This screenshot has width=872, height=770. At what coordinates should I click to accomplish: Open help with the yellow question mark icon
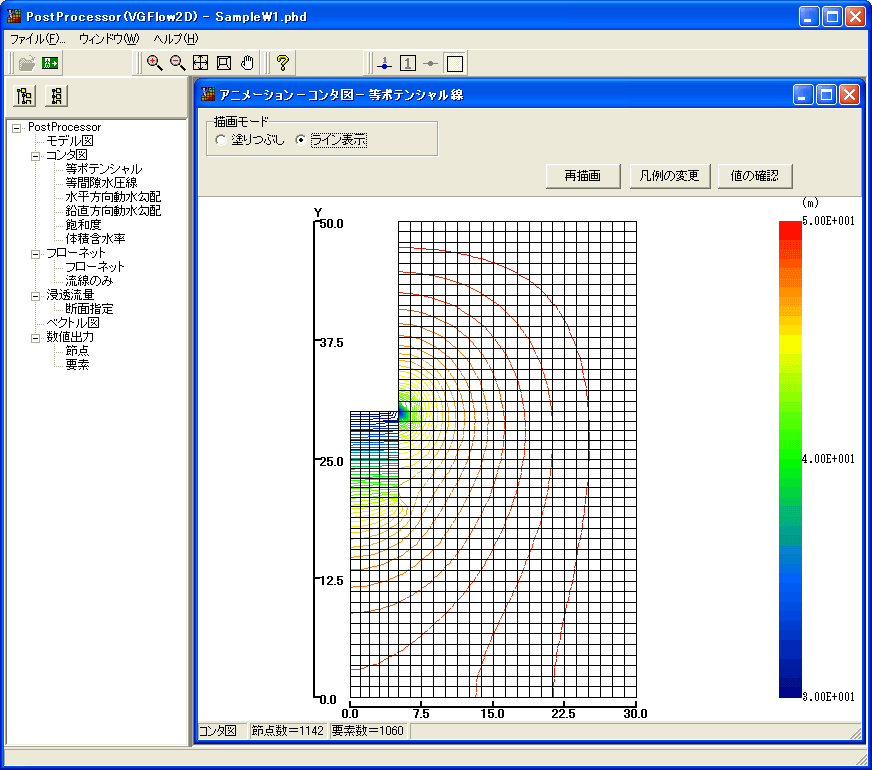click(283, 63)
